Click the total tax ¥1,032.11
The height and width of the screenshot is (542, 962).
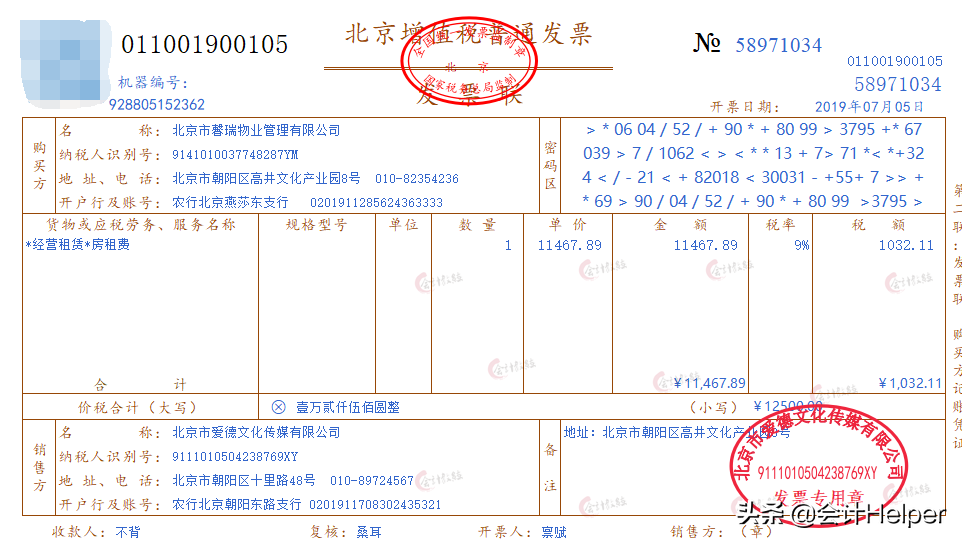pyautogui.click(x=910, y=384)
